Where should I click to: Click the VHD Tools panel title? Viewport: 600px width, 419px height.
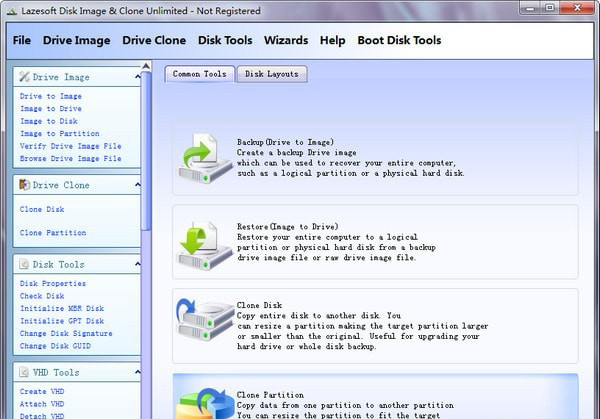[x=56, y=373]
